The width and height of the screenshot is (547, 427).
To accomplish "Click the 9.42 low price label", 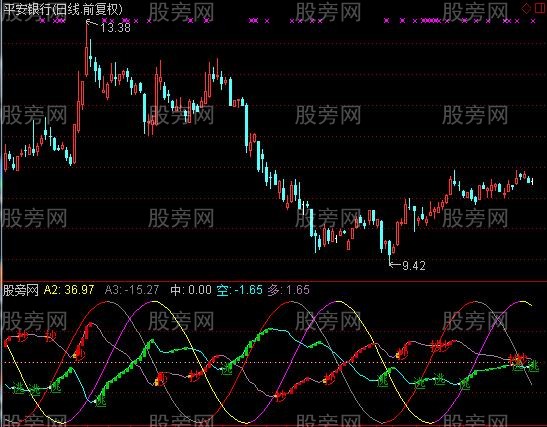I will coord(414,266).
